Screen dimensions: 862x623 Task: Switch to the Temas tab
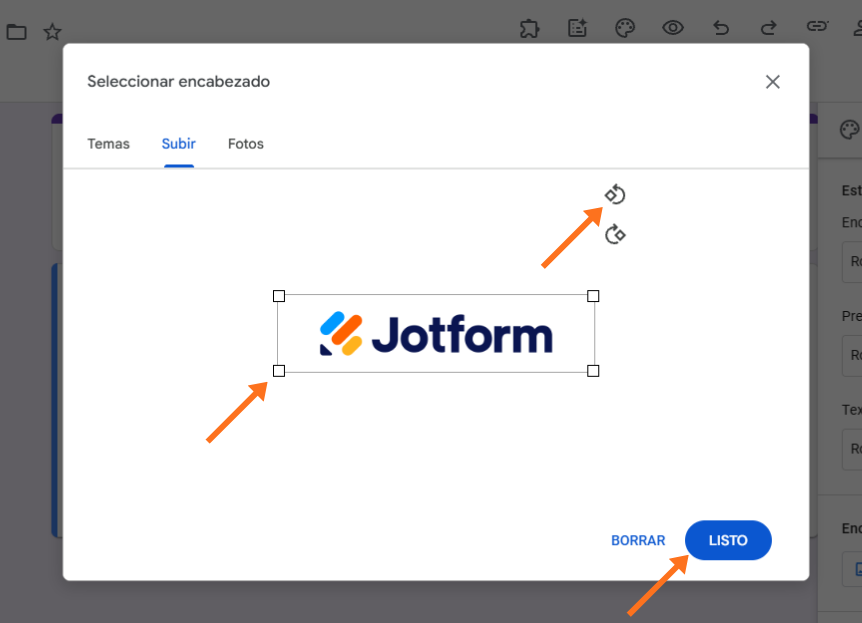pyautogui.click(x=108, y=143)
